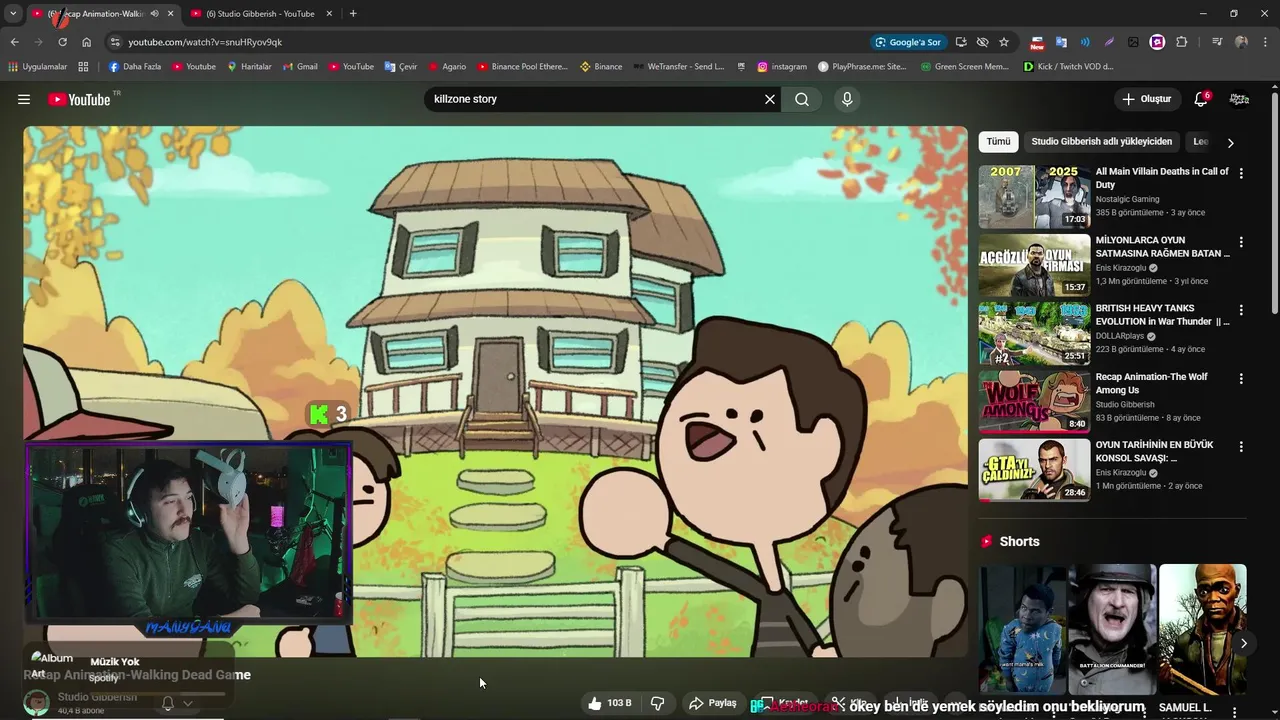The width and height of the screenshot is (1280, 720).
Task: Select Studio Gibberish adlı yükleyiciden chip
Action: point(1101,142)
